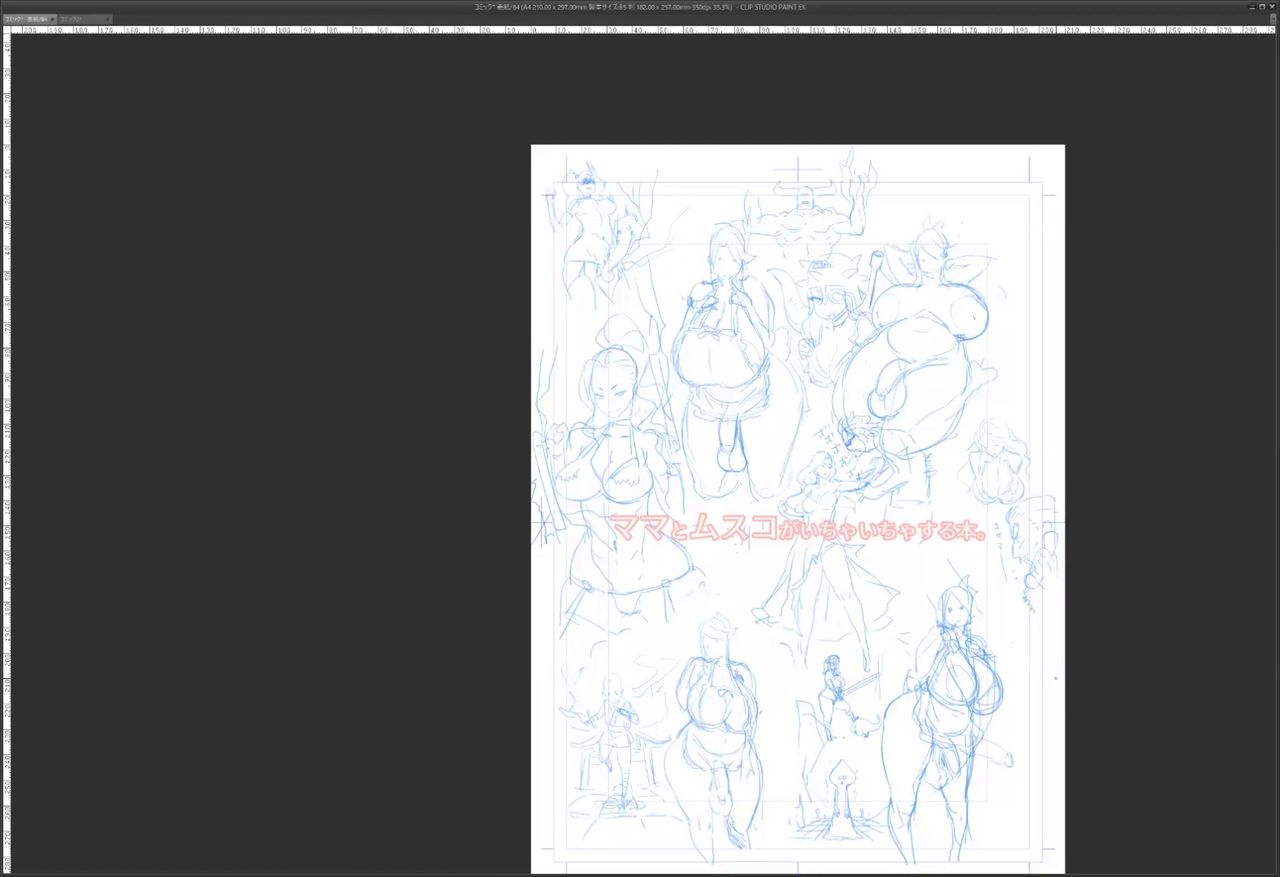The width and height of the screenshot is (1280, 877).
Task: Click the ruler origin corner box
Action: pyautogui.click(x=5, y=31)
